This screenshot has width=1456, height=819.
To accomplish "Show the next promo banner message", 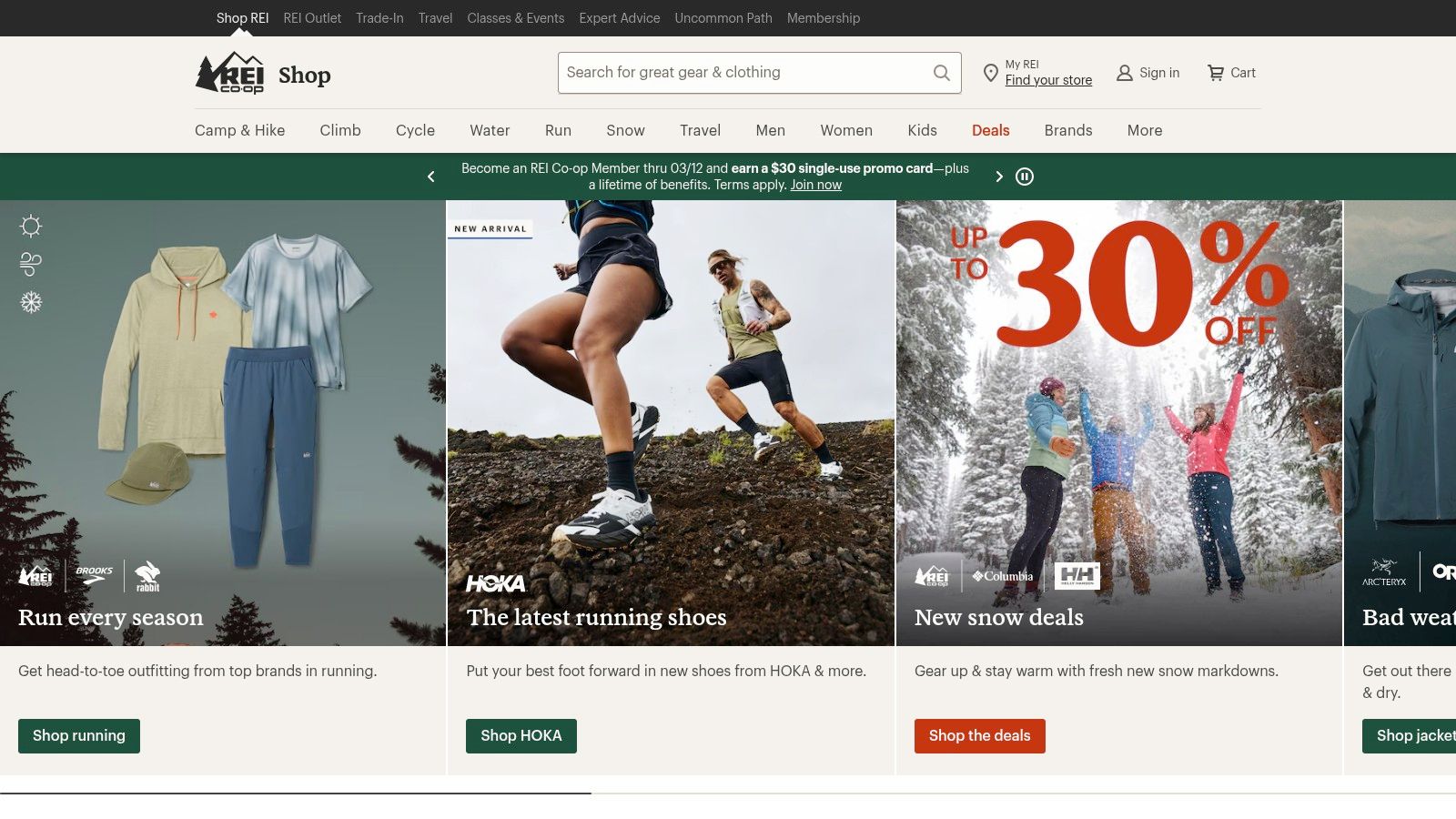I will coord(998,177).
